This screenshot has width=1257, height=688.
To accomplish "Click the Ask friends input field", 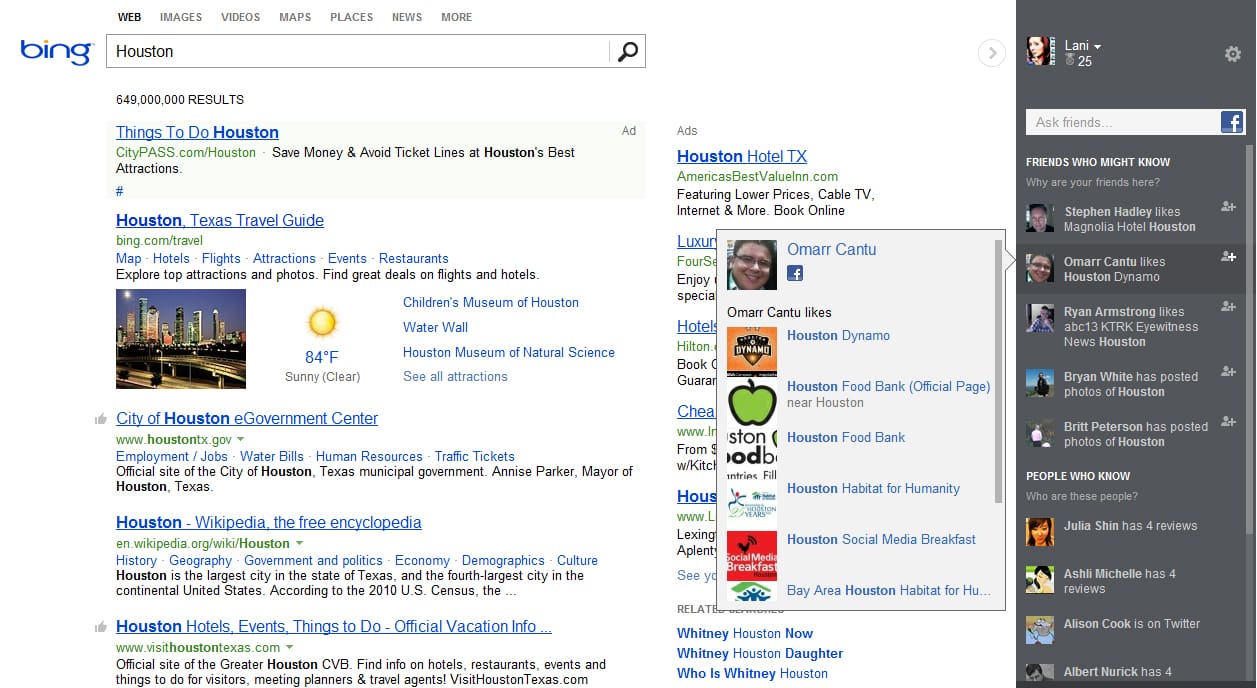I will (x=1121, y=122).
